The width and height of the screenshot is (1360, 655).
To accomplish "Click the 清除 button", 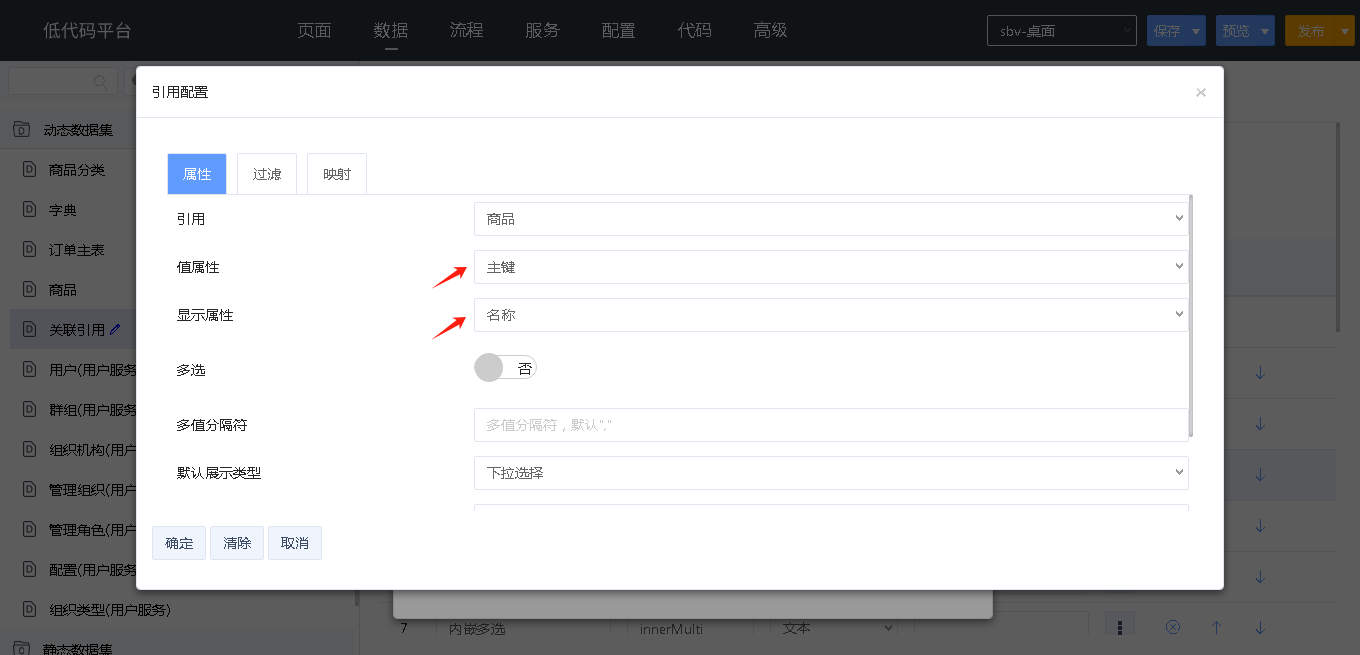I will click(237, 543).
